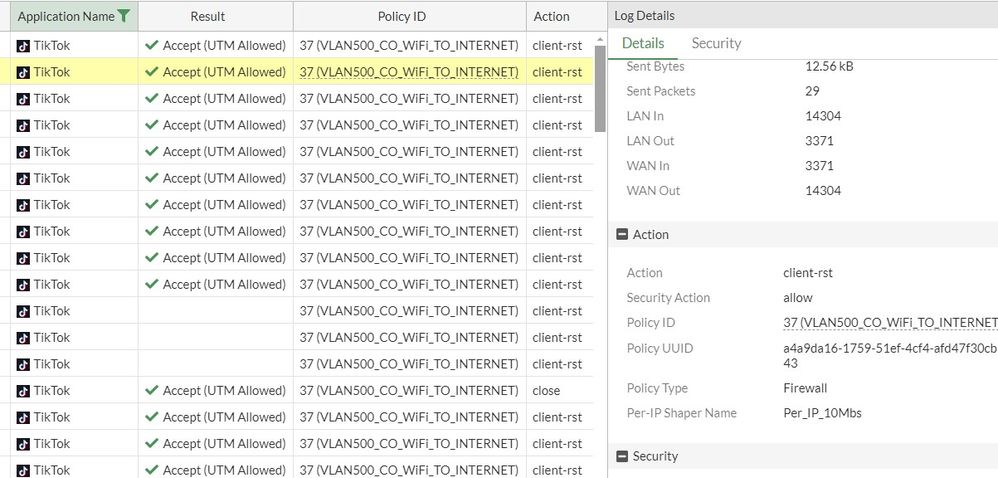Collapse the Security section at panel bottom

click(619, 457)
